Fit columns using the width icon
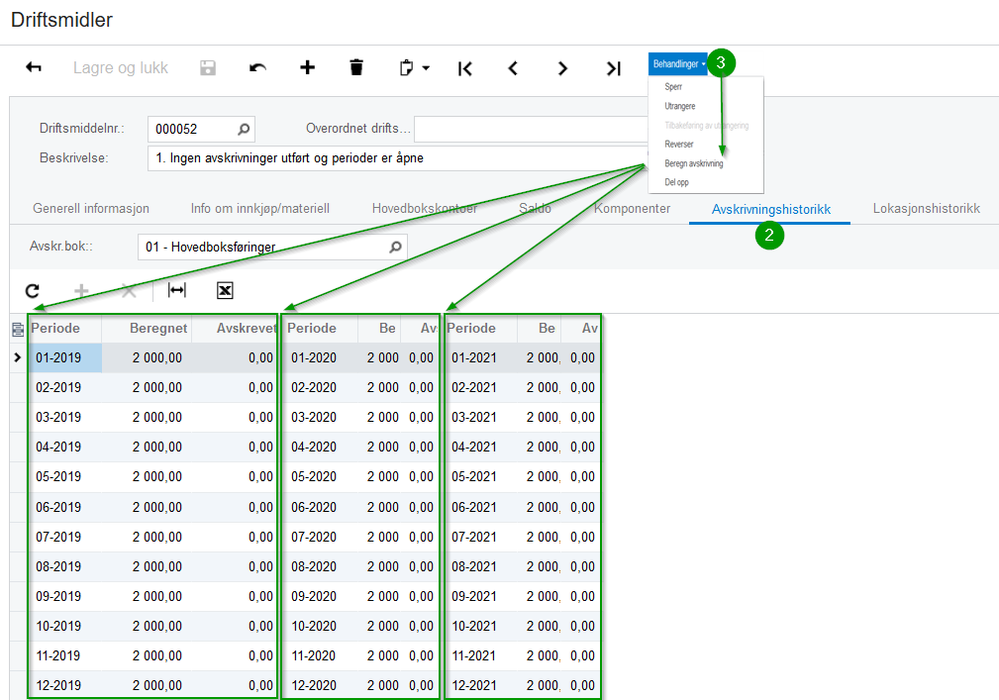The image size is (999, 700). [x=177, y=290]
